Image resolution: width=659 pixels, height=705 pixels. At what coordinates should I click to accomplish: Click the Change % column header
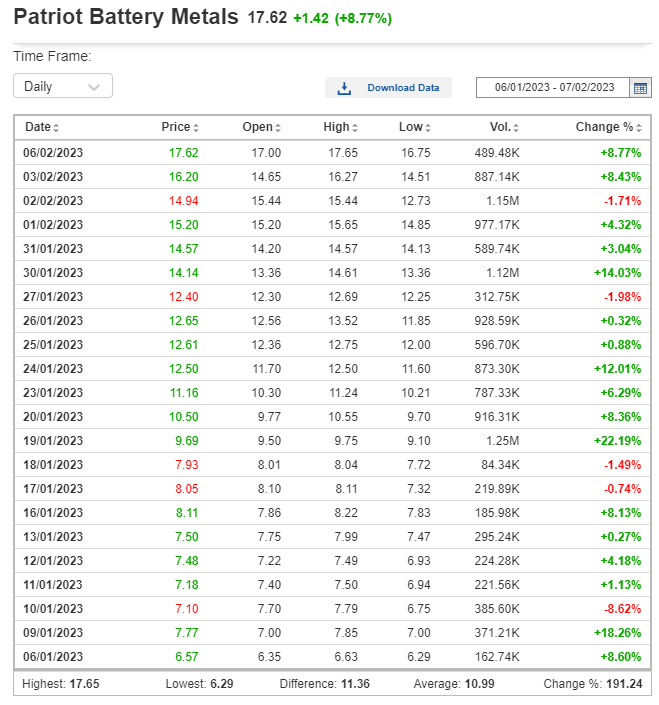tap(604, 127)
